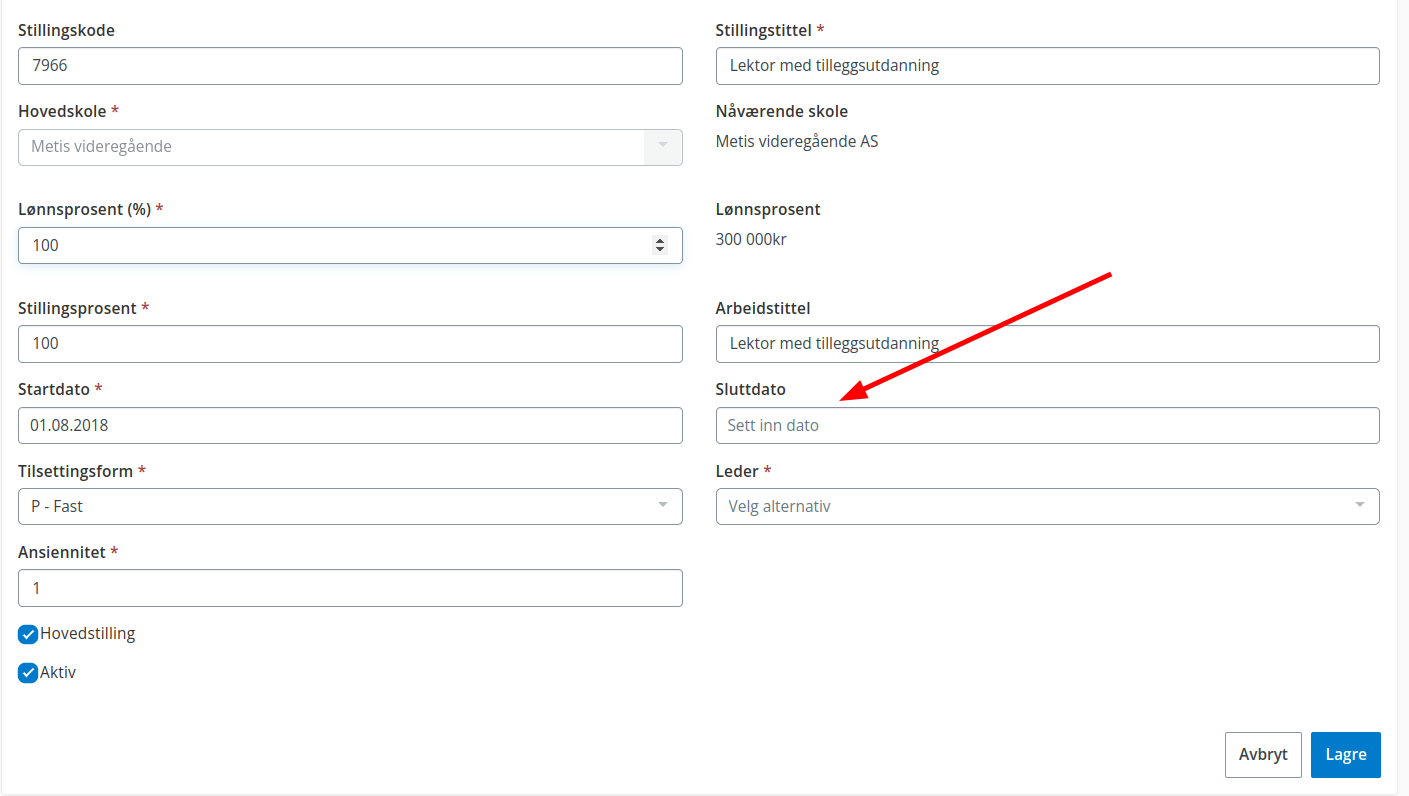Click the Lagre button
Viewport: 1409px width, 796px height.
tap(1346, 755)
